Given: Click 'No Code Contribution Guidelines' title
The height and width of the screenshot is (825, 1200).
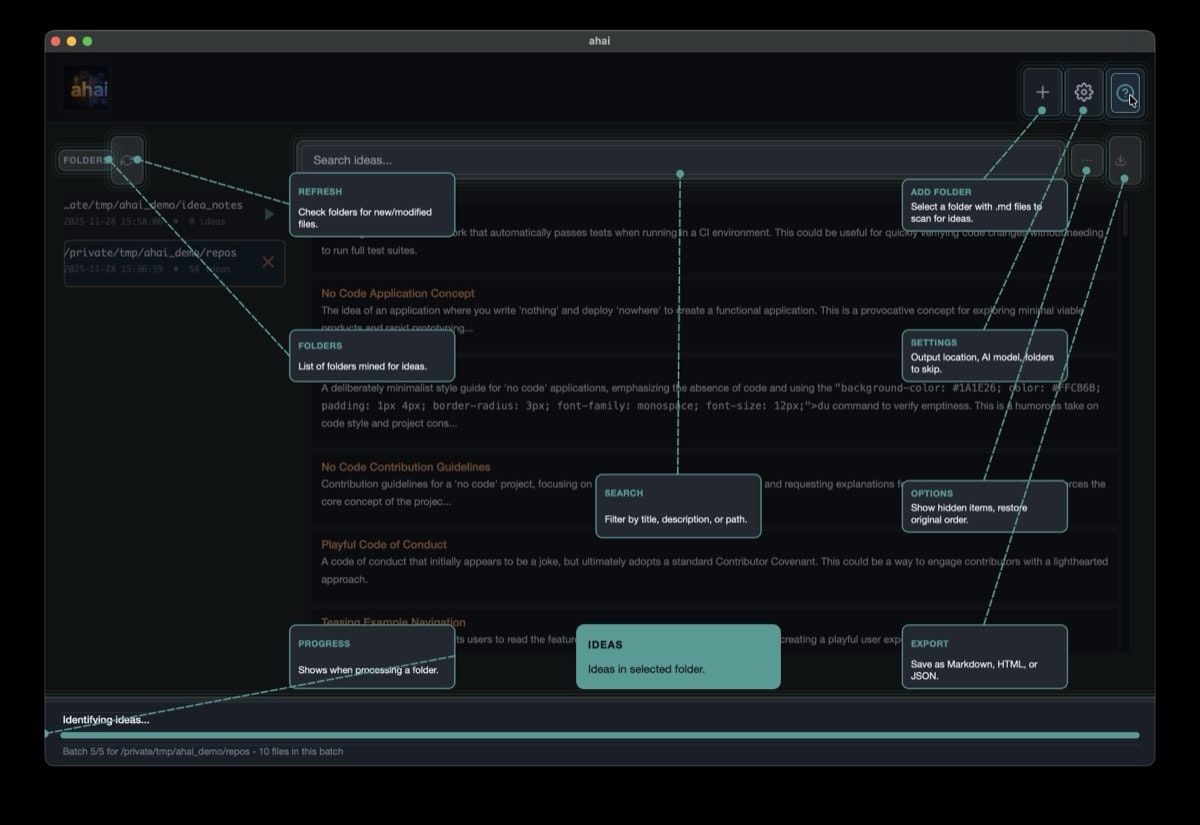Looking at the screenshot, I should (x=405, y=466).
